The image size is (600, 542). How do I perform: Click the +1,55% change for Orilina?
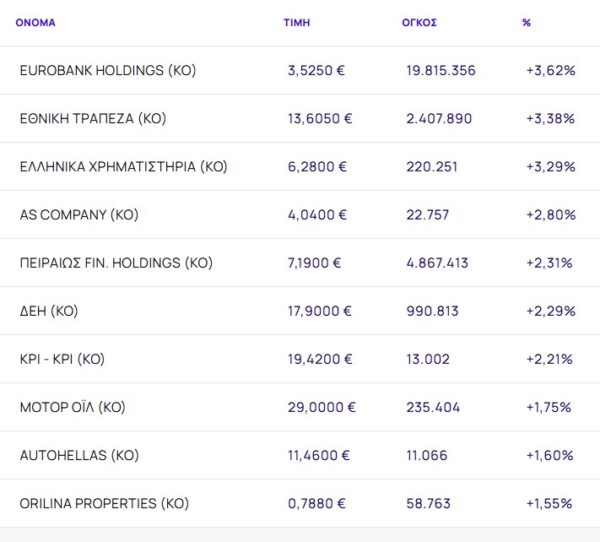(550, 503)
